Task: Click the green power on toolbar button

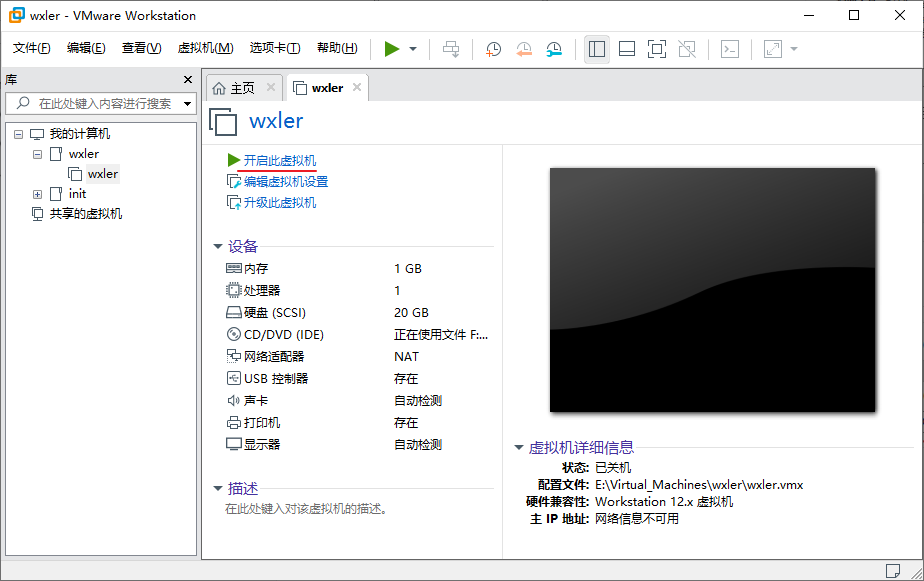Action: [391, 49]
